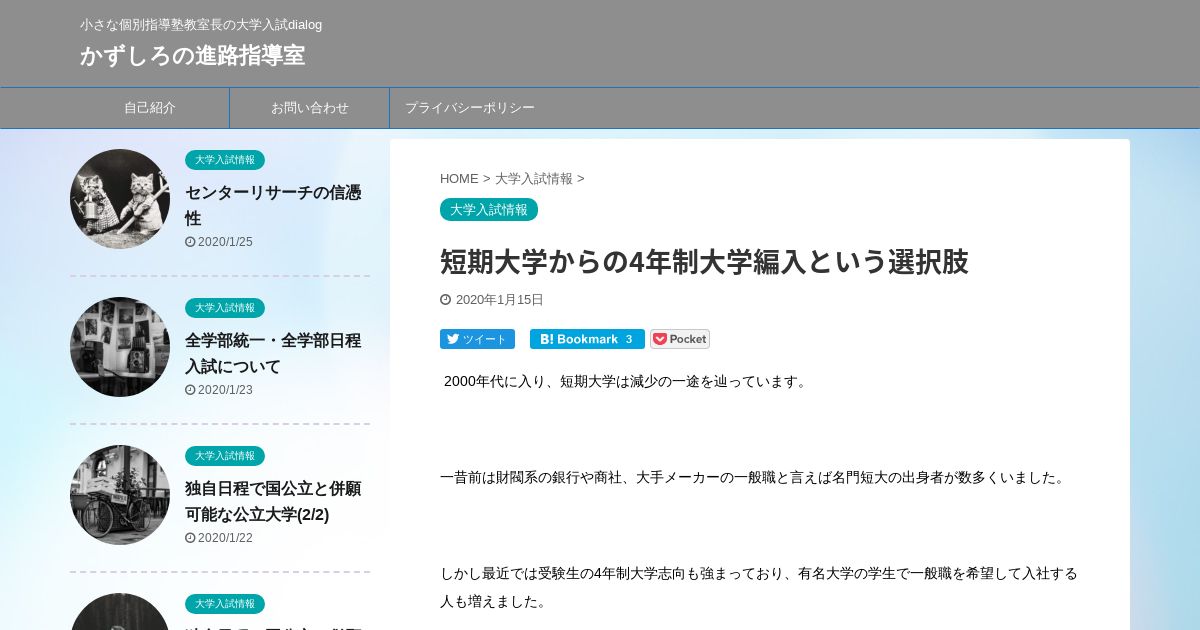The width and height of the screenshot is (1200, 630).
Task: Click the camera shop thumbnail for 全学部統一 post
Action: tap(120, 347)
